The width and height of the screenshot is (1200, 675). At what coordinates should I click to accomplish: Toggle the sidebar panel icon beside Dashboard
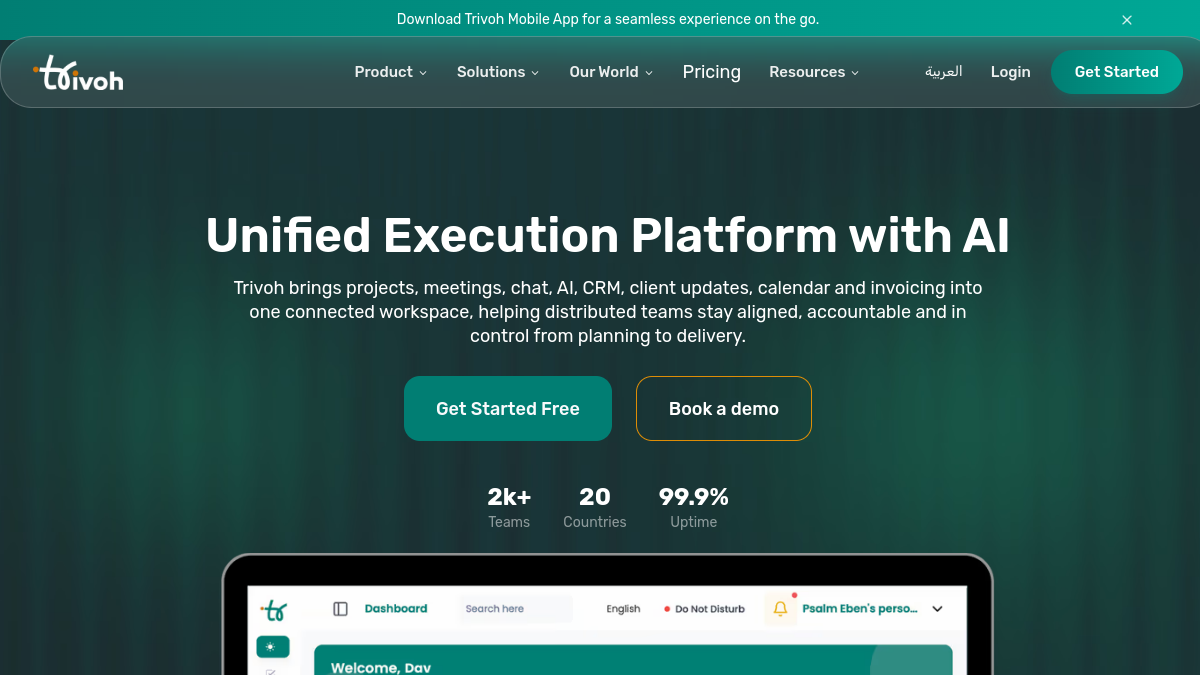[341, 609]
